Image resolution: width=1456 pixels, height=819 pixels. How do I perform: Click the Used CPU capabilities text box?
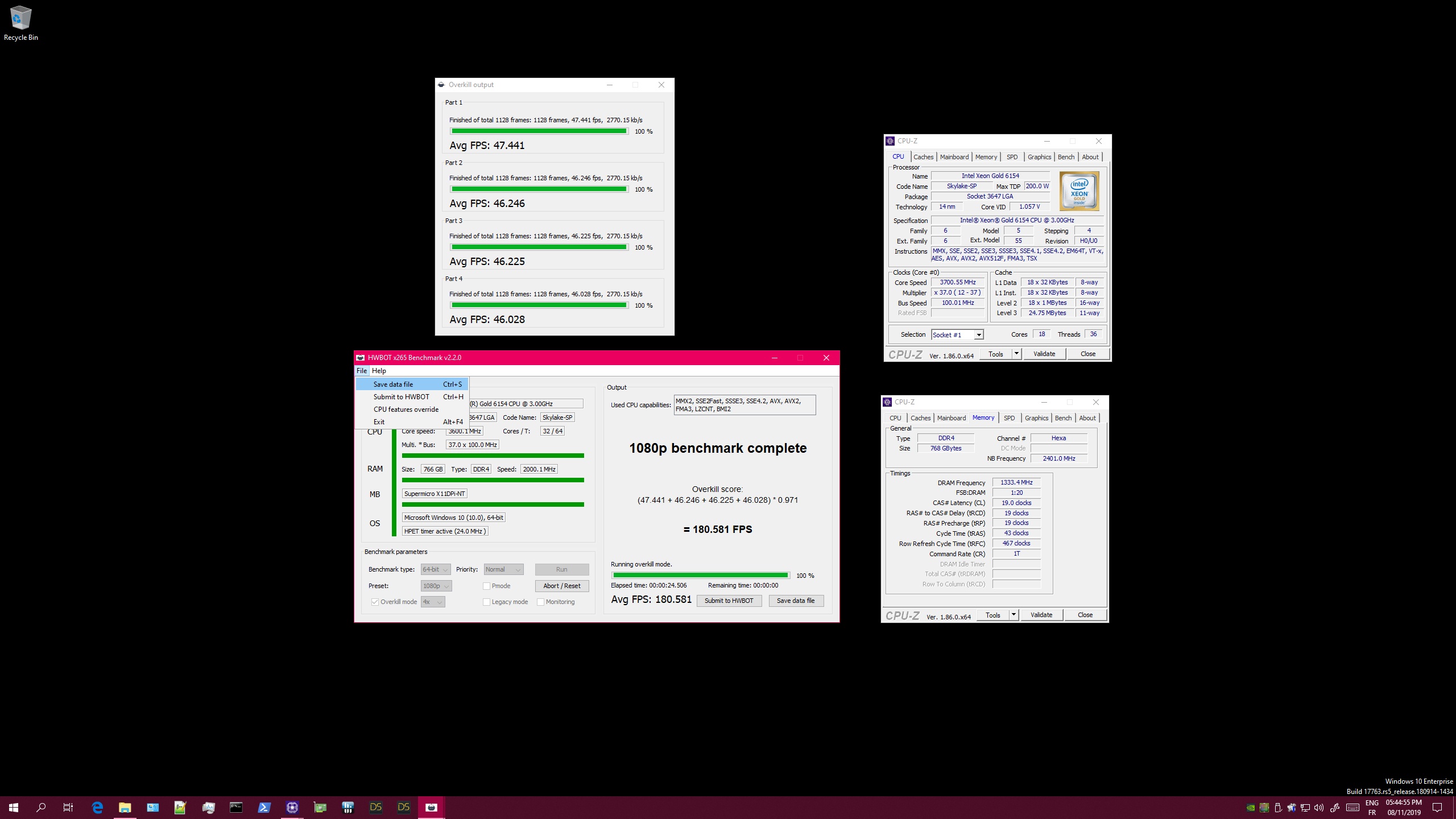coord(744,405)
